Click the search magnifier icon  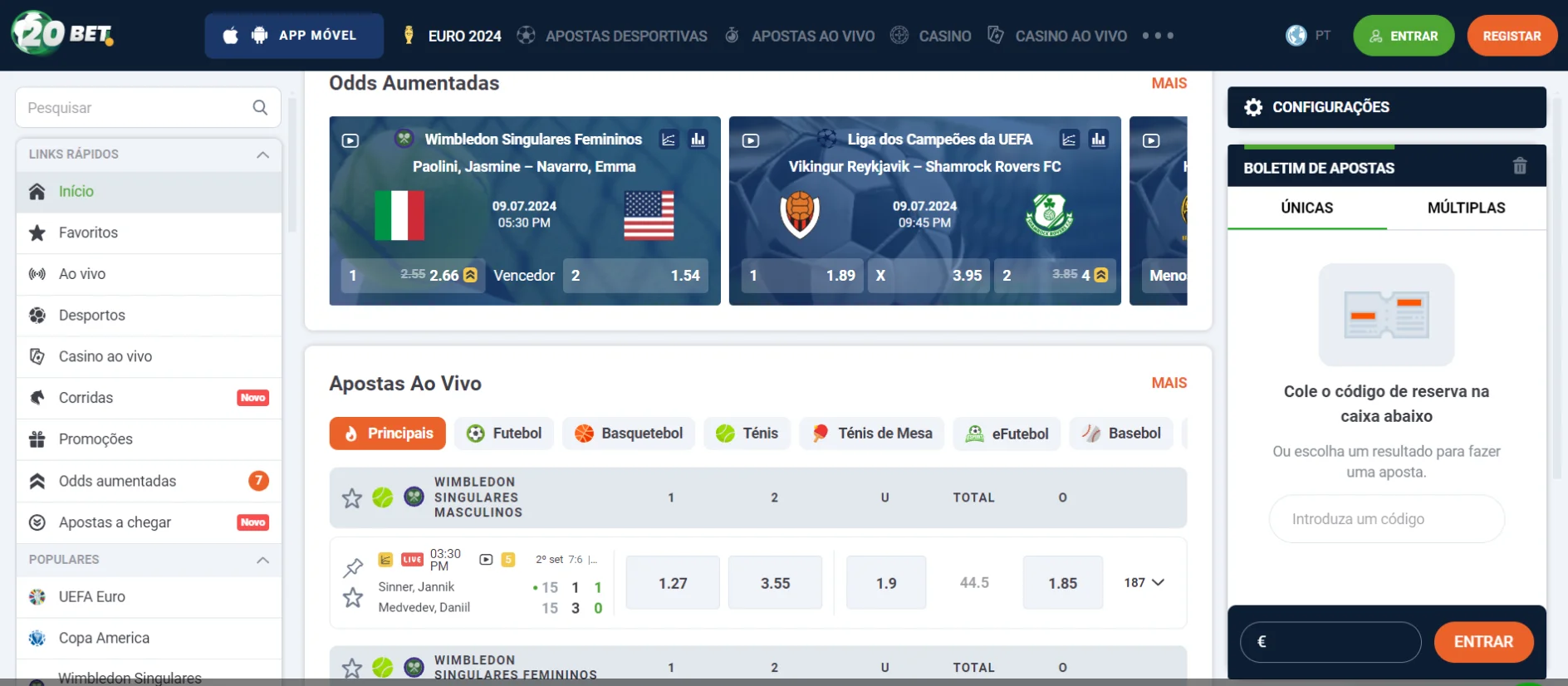(x=260, y=108)
